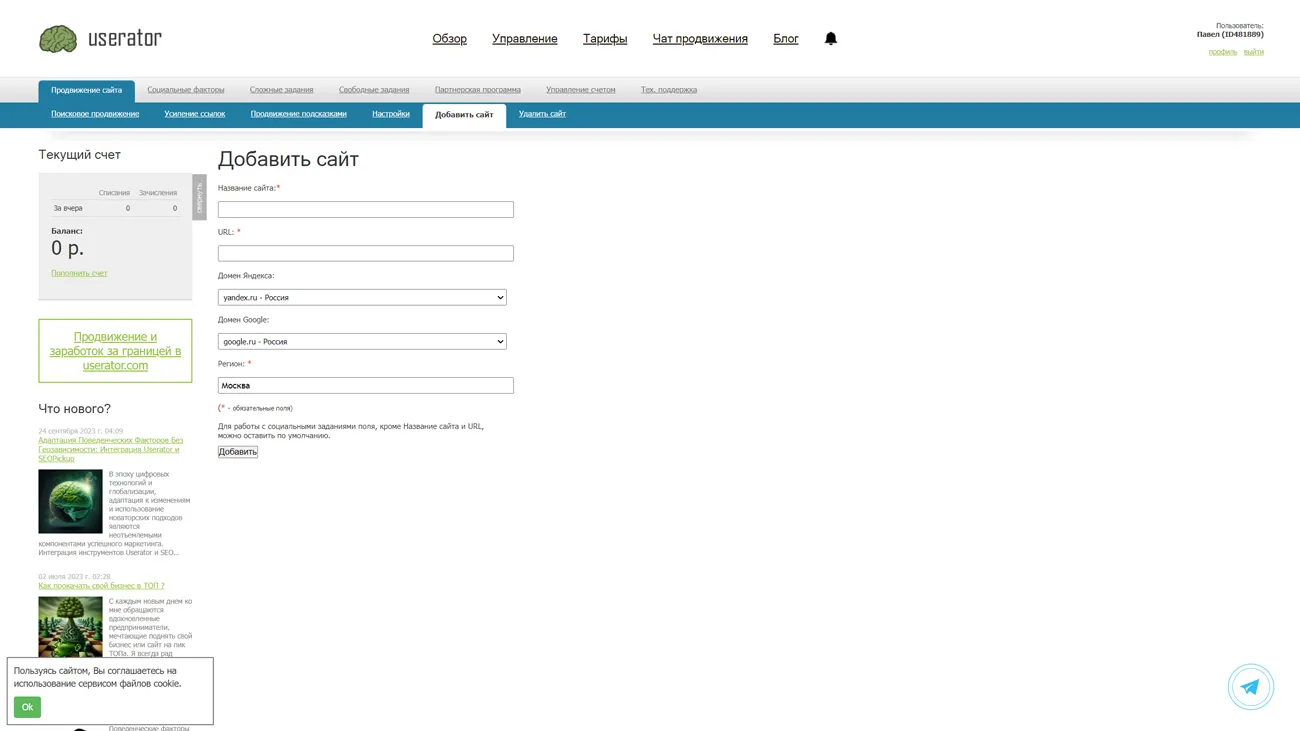This screenshot has width=1300, height=731.
Task: Focus the Название сайта input field
Action: [365, 209]
